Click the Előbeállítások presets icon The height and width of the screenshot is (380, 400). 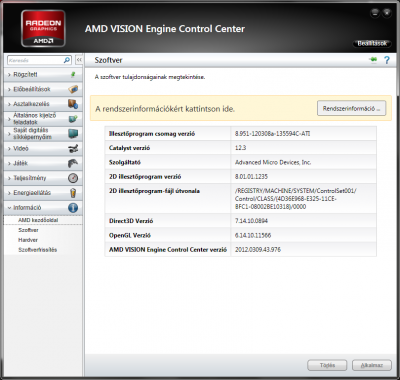point(73,89)
